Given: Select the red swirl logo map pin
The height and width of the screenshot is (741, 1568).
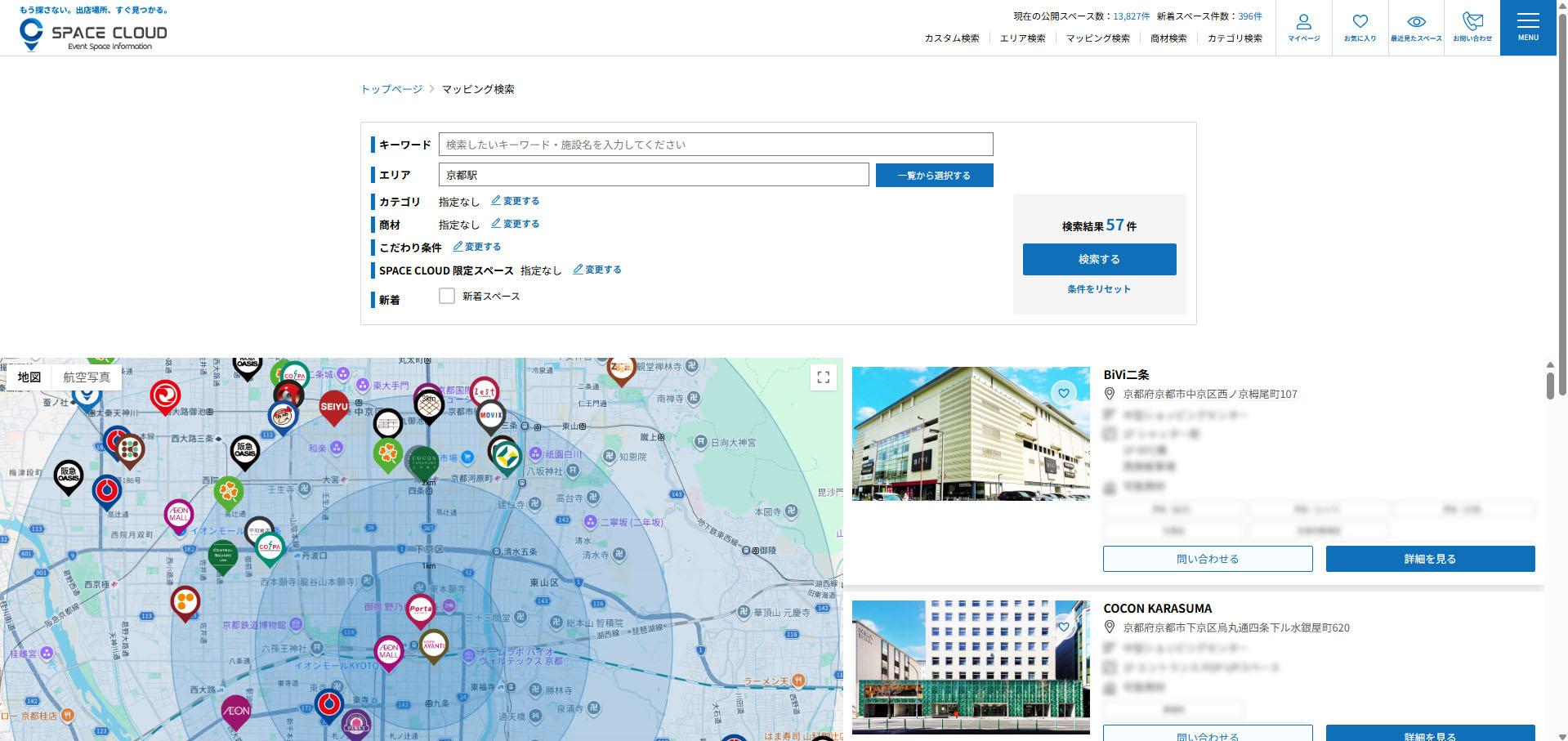Looking at the screenshot, I should (165, 398).
